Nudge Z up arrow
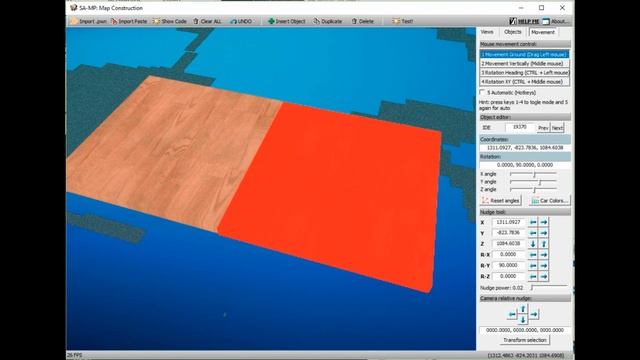640x360 pixels. pos(544,244)
